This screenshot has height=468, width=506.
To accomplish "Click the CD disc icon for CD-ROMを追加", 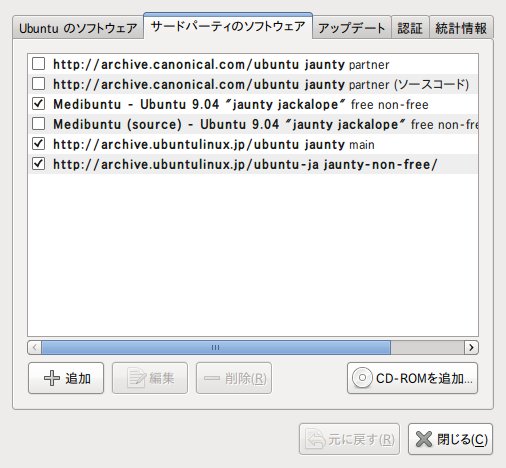I will click(362, 378).
